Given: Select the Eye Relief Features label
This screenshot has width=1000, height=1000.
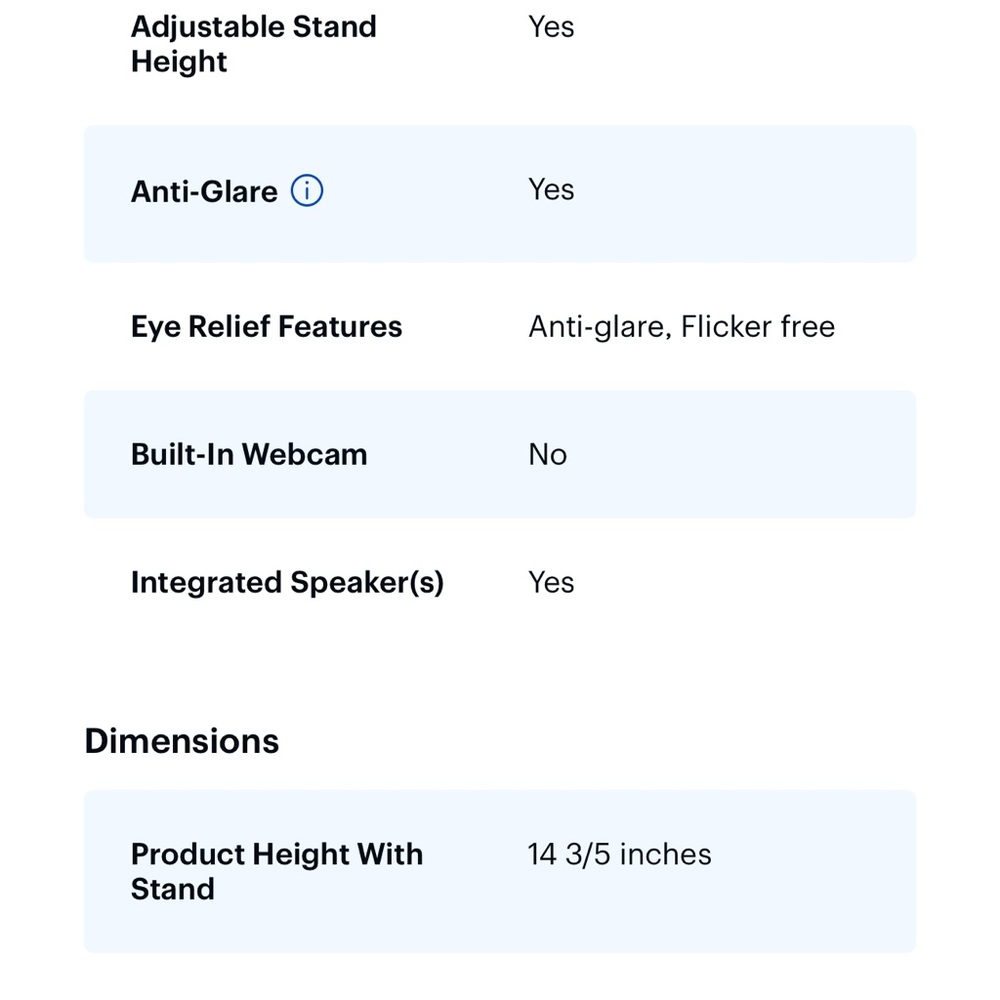Looking at the screenshot, I should [267, 327].
